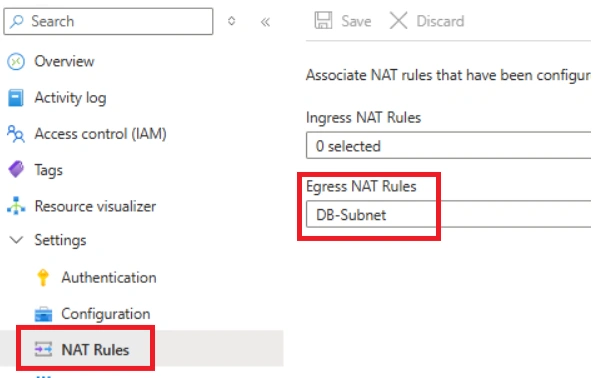Click the Configuration toolbox icon
596x378 pixels.
point(43,314)
